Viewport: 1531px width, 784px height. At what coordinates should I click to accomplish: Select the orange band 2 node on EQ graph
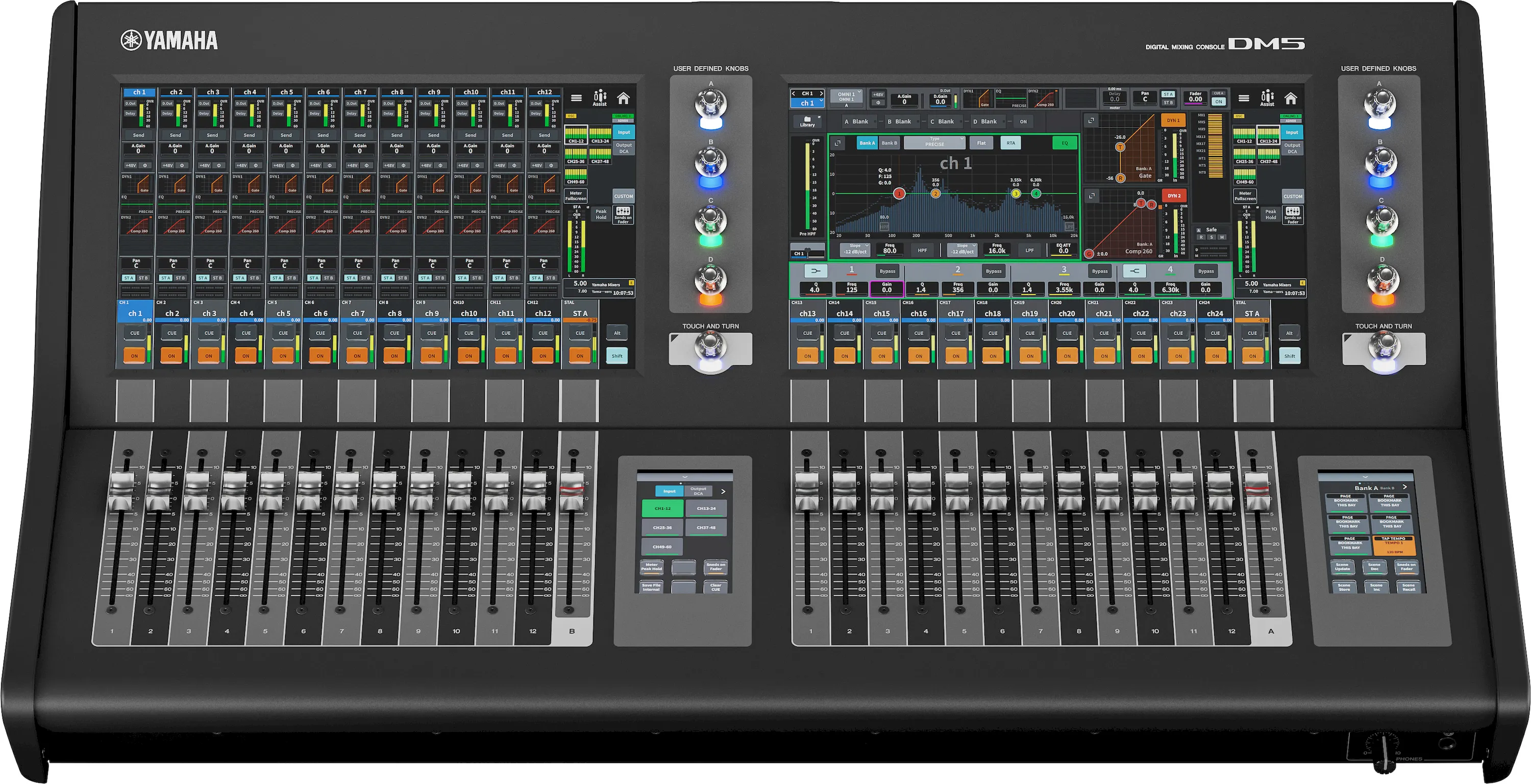click(935, 194)
